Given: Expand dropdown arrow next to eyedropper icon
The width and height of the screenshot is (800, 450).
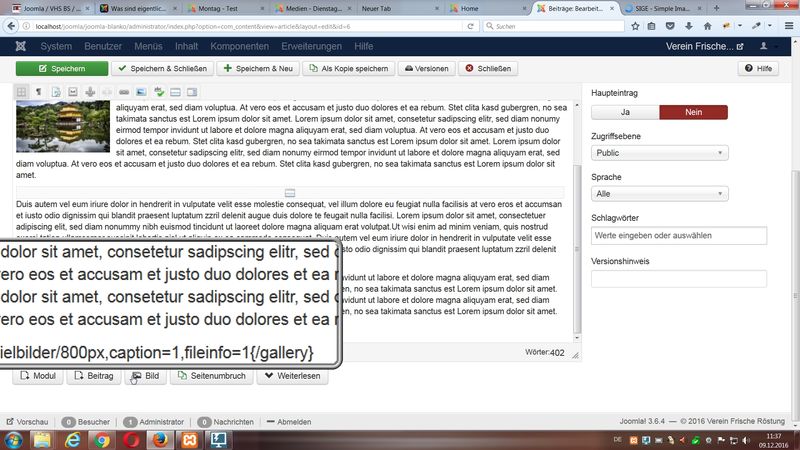Looking at the screenshot, I should (x=769, y=26).
